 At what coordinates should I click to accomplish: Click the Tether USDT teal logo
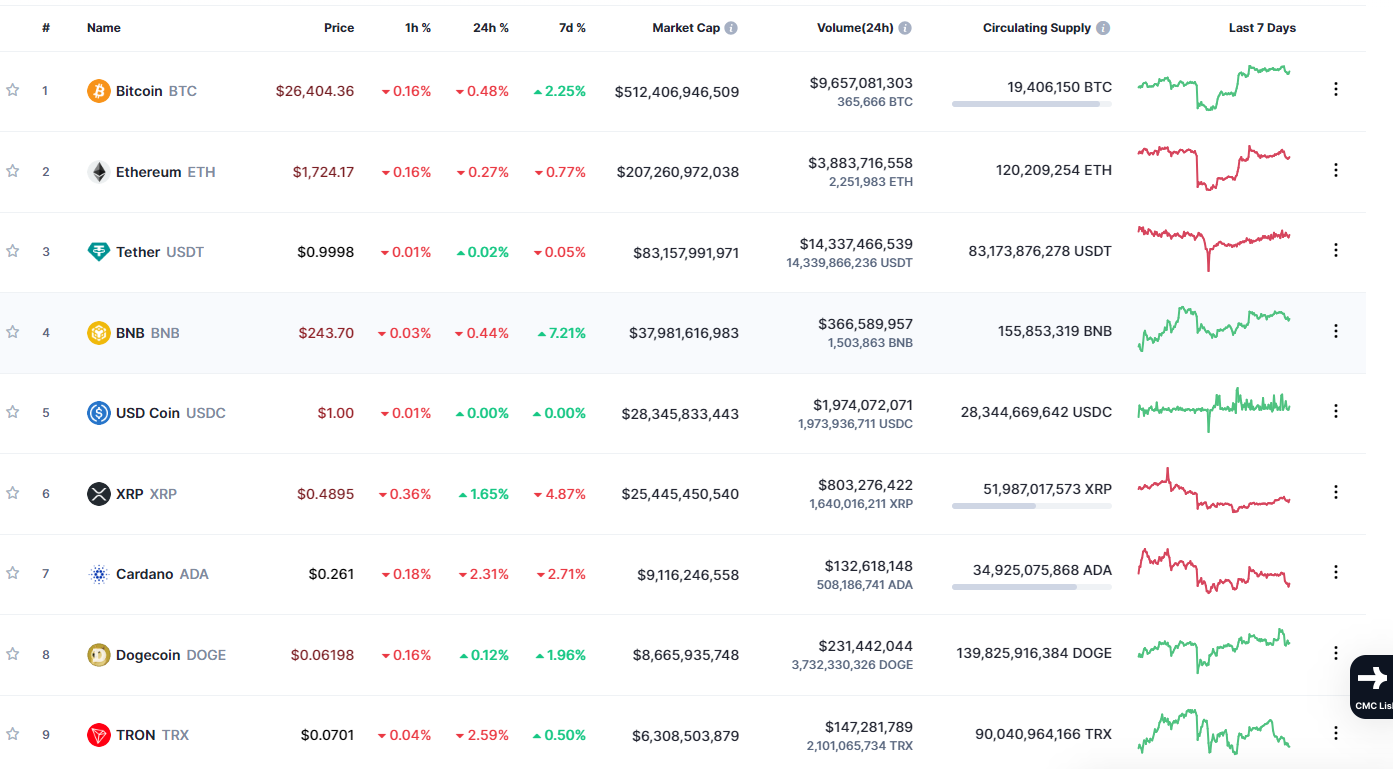[x=97, y=252]
